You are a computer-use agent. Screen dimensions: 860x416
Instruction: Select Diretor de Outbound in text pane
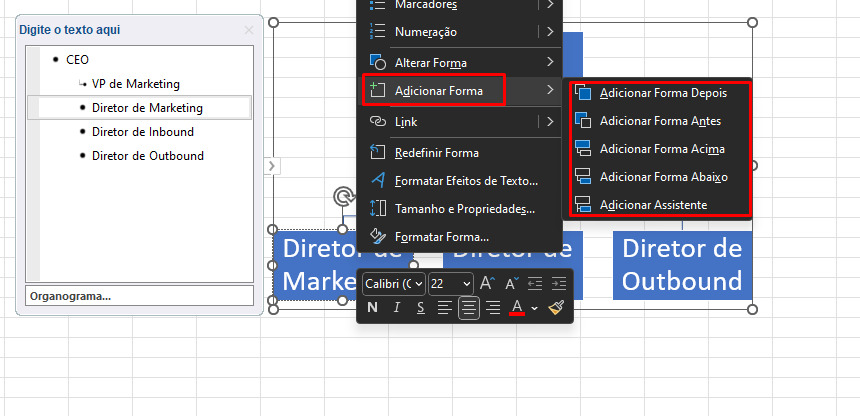(148, 156)
